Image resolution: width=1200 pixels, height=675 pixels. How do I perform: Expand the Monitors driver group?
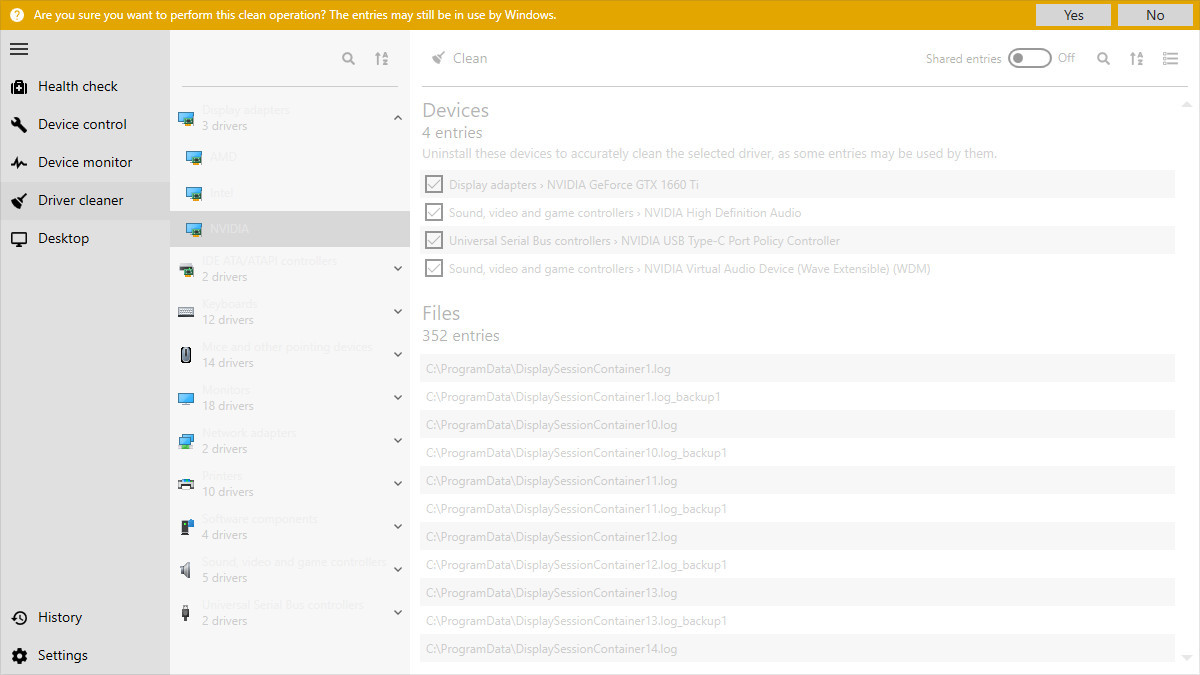click(397, 397)
